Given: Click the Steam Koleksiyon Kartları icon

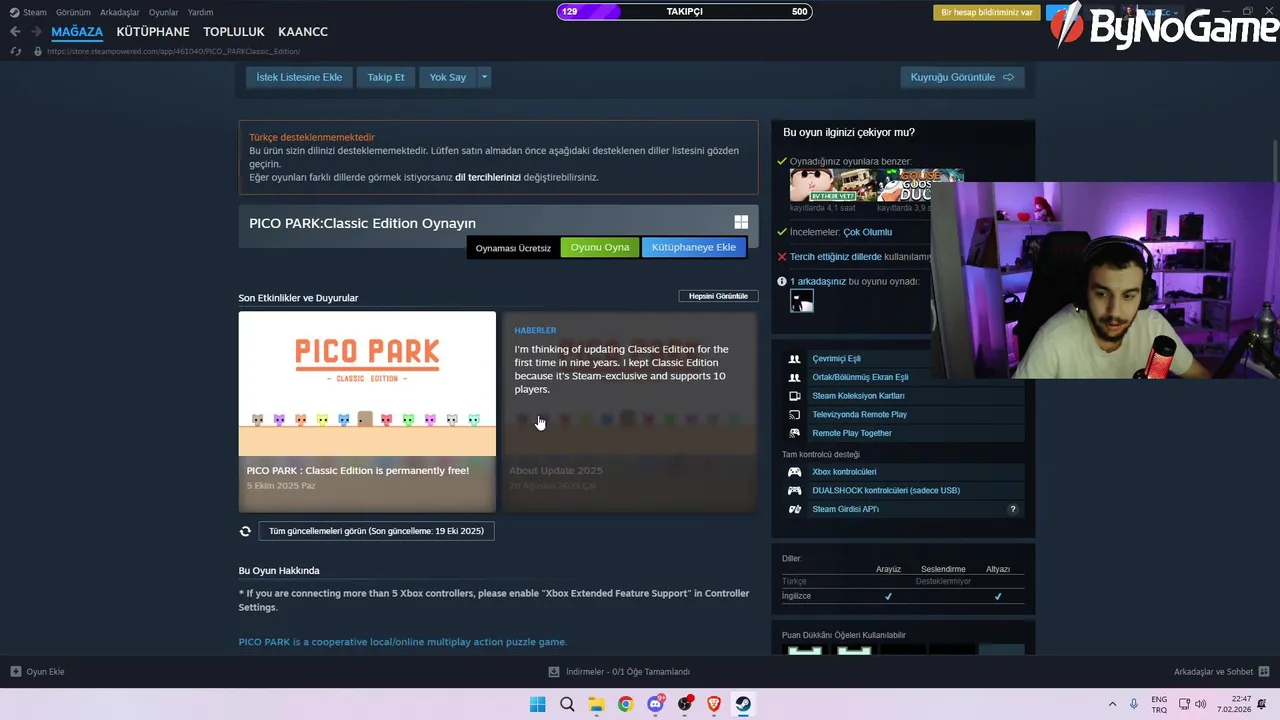Looking at the screenshot, I should (795, 396).
